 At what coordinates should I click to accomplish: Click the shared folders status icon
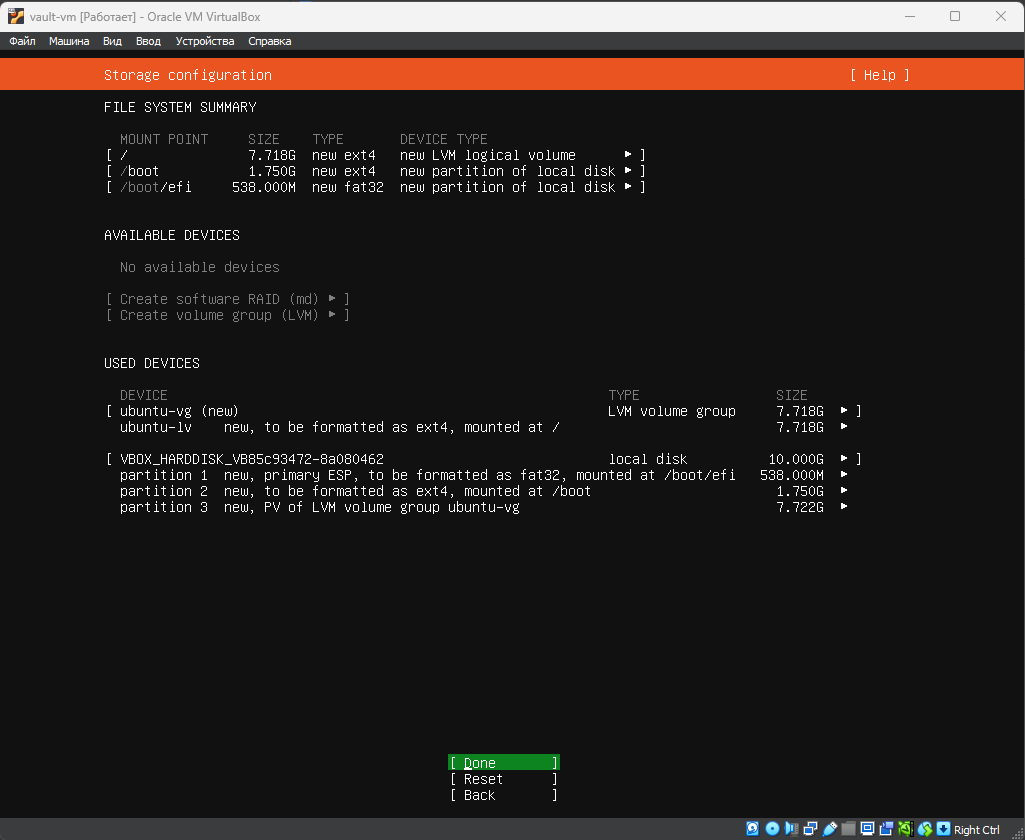849,829
